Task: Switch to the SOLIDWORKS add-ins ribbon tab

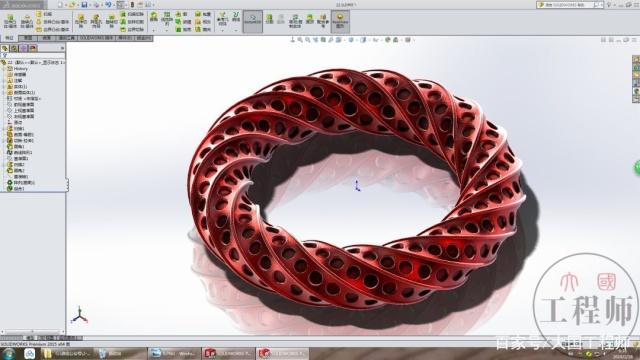Action: pos(97,38)
